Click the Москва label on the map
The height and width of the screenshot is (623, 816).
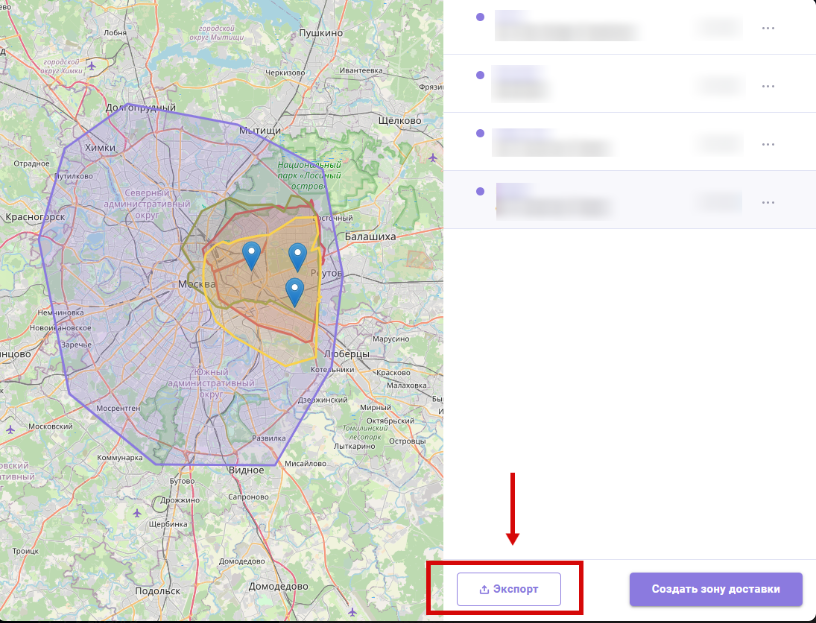196,284
